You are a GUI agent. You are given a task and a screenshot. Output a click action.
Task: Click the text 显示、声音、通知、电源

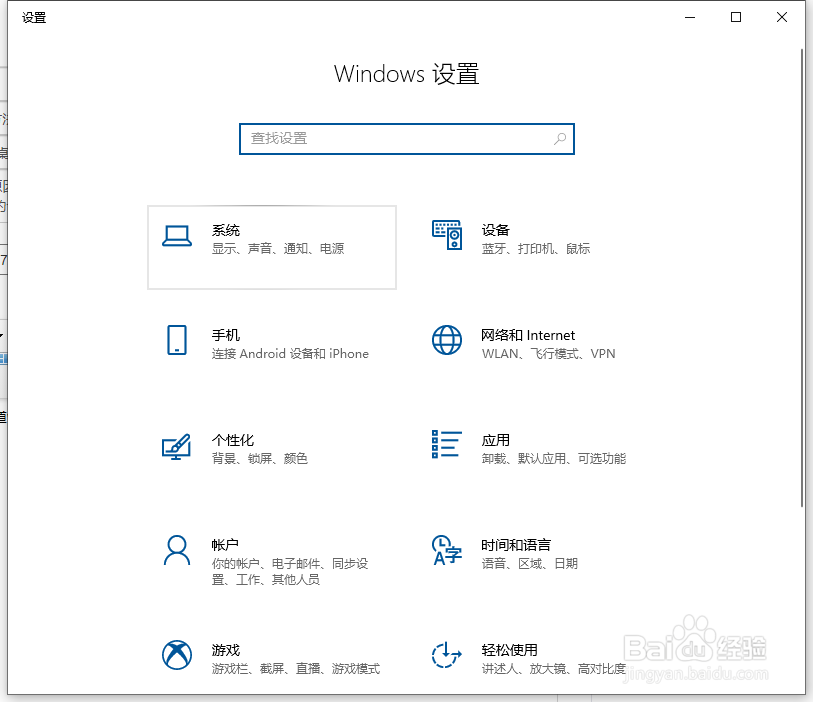tap(278, 249)
